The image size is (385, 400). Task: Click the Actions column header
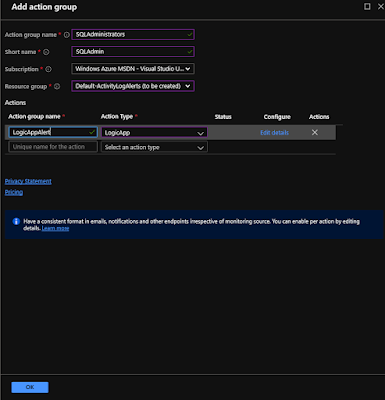319,117
